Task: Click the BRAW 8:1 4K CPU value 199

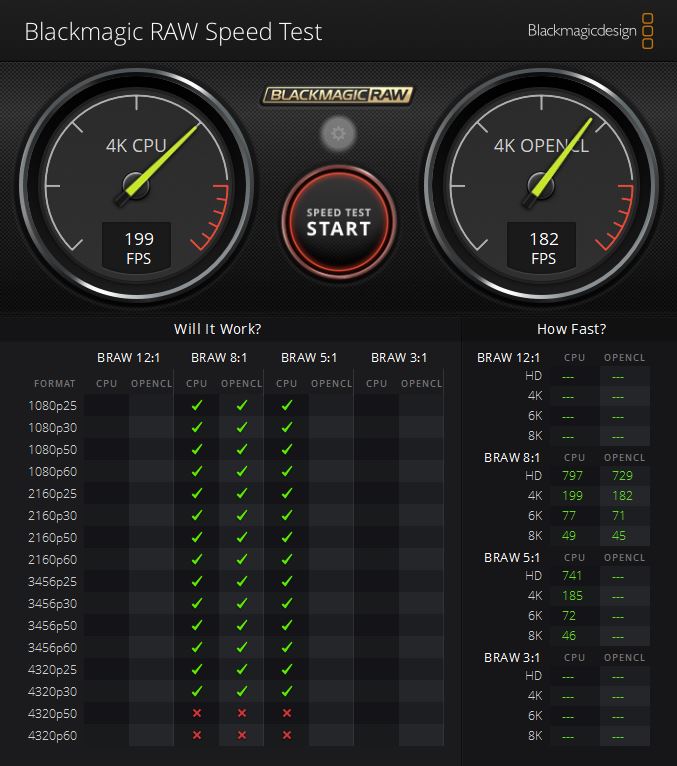Action: pyautogui.click(x=572, y=495)
